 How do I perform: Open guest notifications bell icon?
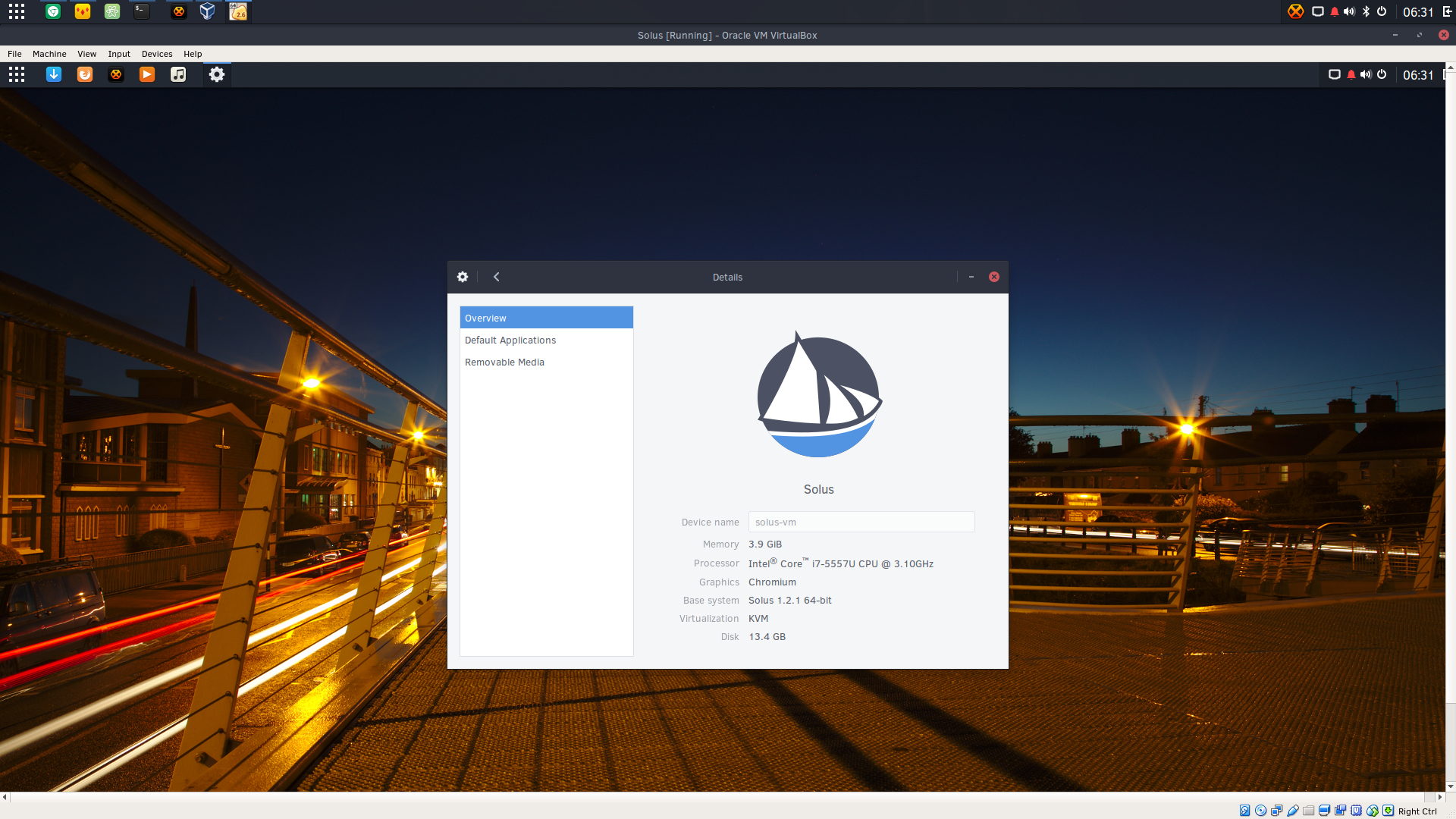click(1351, 74)
